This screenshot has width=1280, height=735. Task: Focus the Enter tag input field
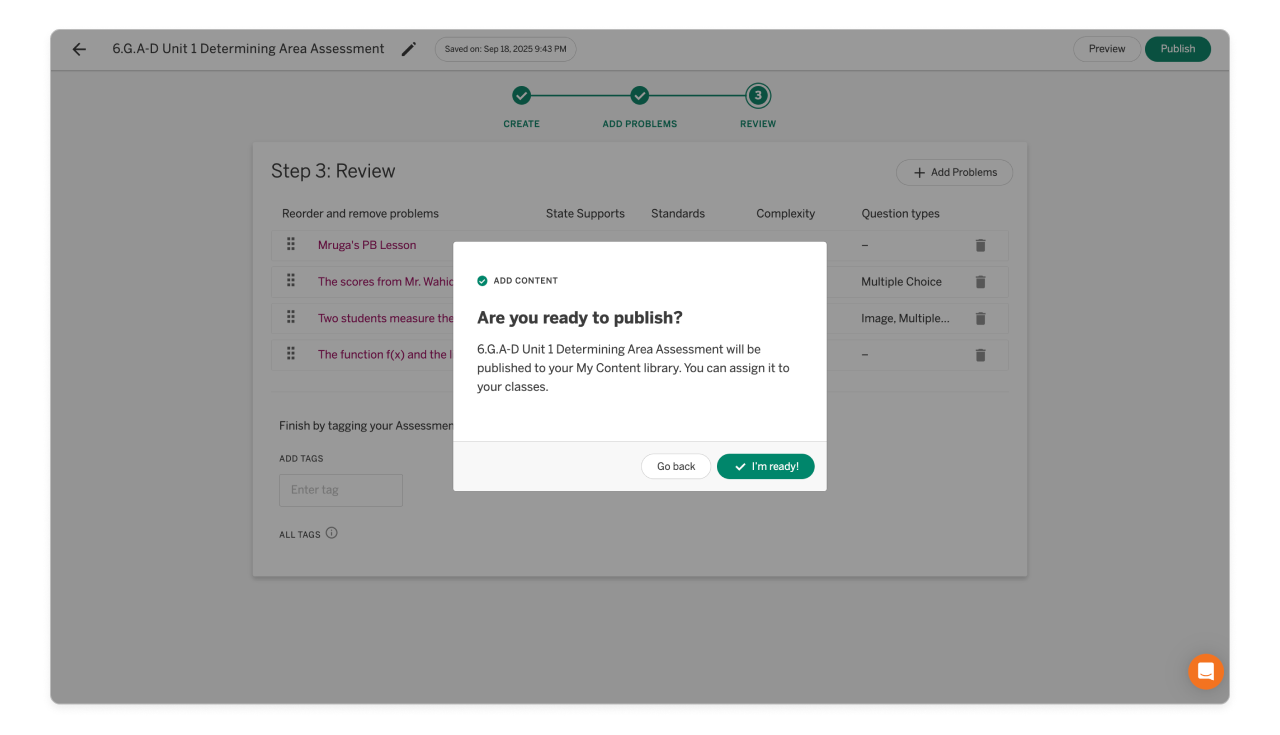pos(341,490)
